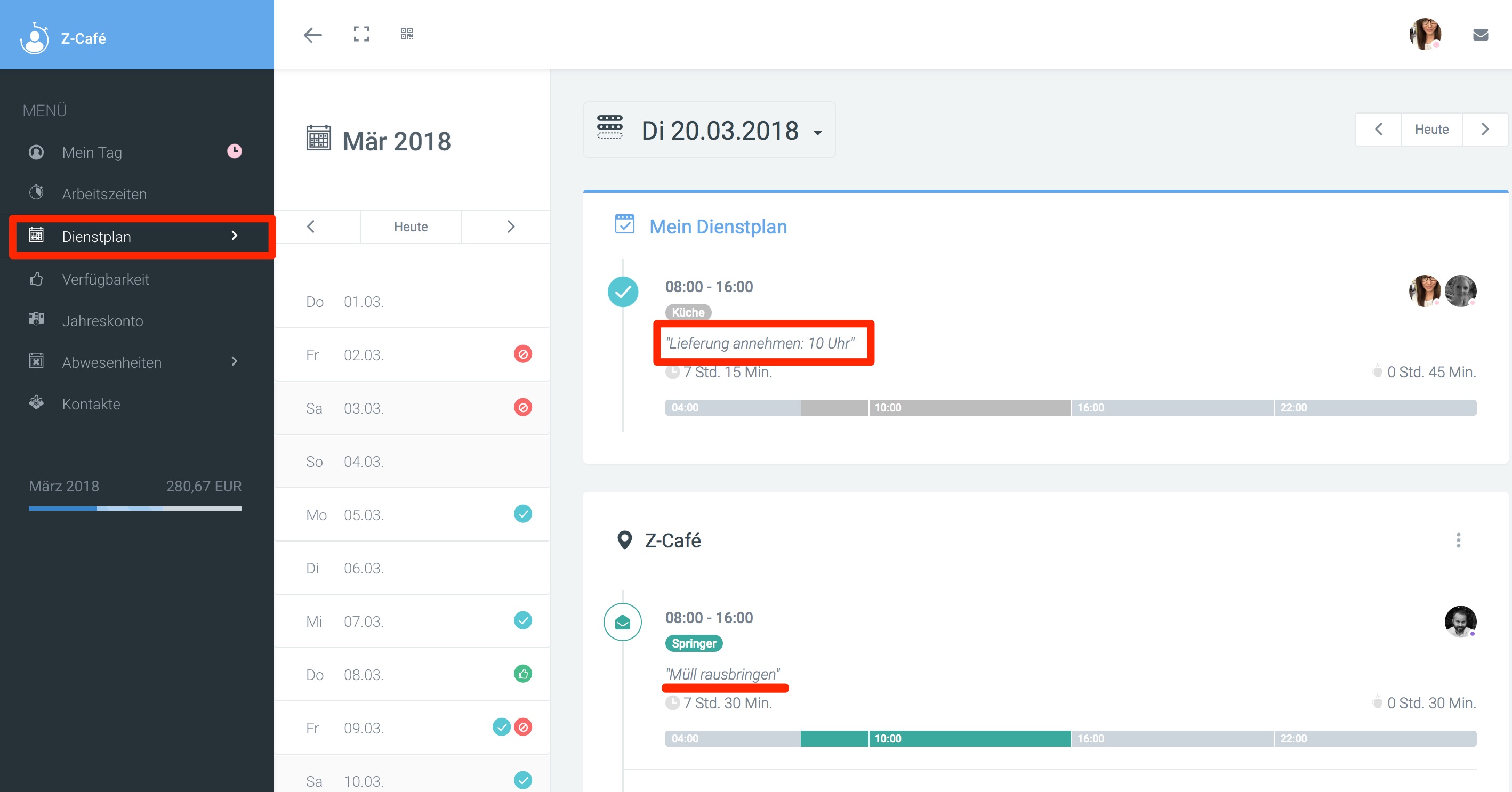This screenshot has height=792, width=1512.
Task: Click the Mein Dienstplan heading
Action: [x=718, y=227]
